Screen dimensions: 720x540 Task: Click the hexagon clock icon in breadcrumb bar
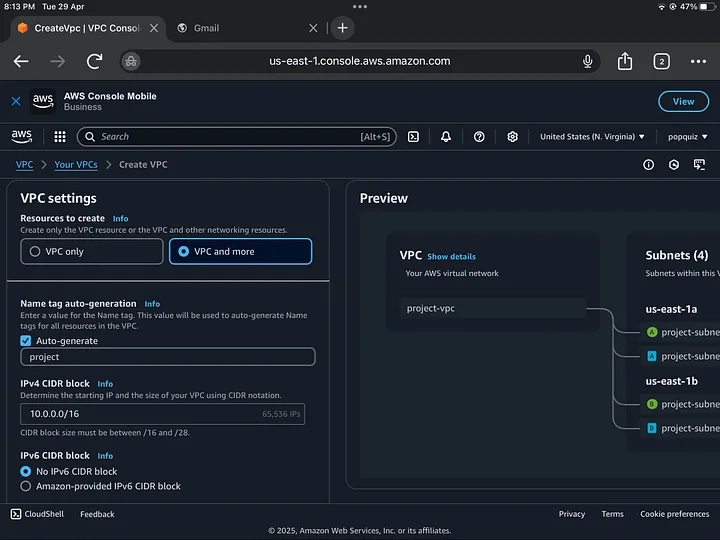674,164
